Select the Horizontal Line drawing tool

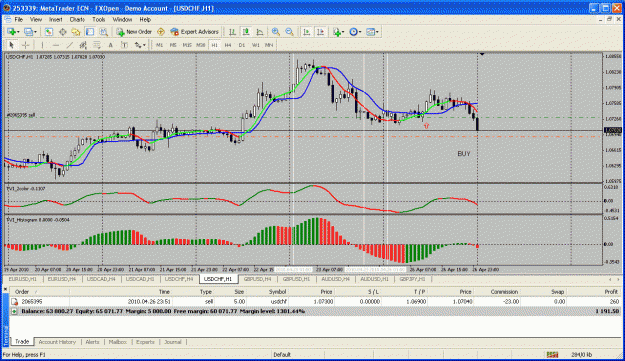56,45
